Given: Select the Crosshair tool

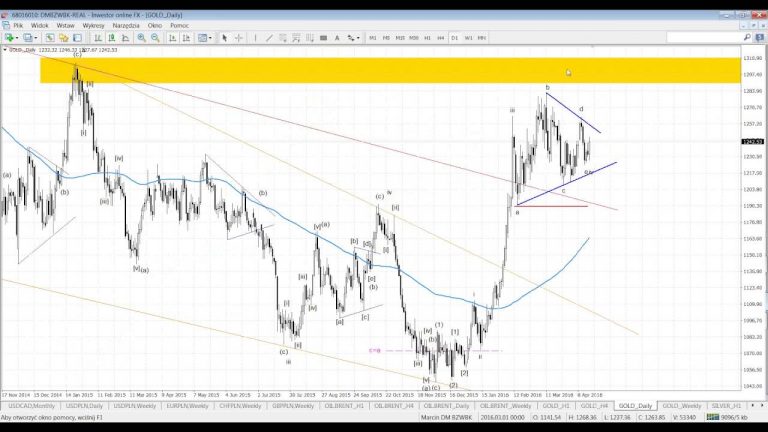Looking at the screenshot, I should tap(239, 38).
